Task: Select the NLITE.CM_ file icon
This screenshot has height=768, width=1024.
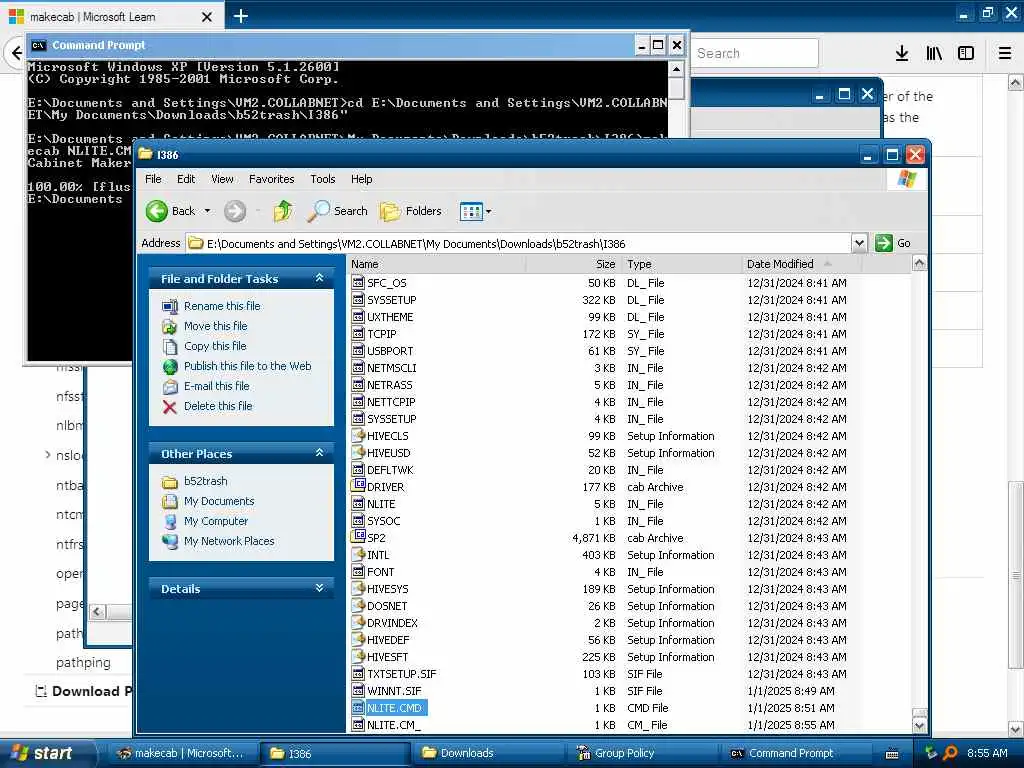Action: click(x=358, y=724)
